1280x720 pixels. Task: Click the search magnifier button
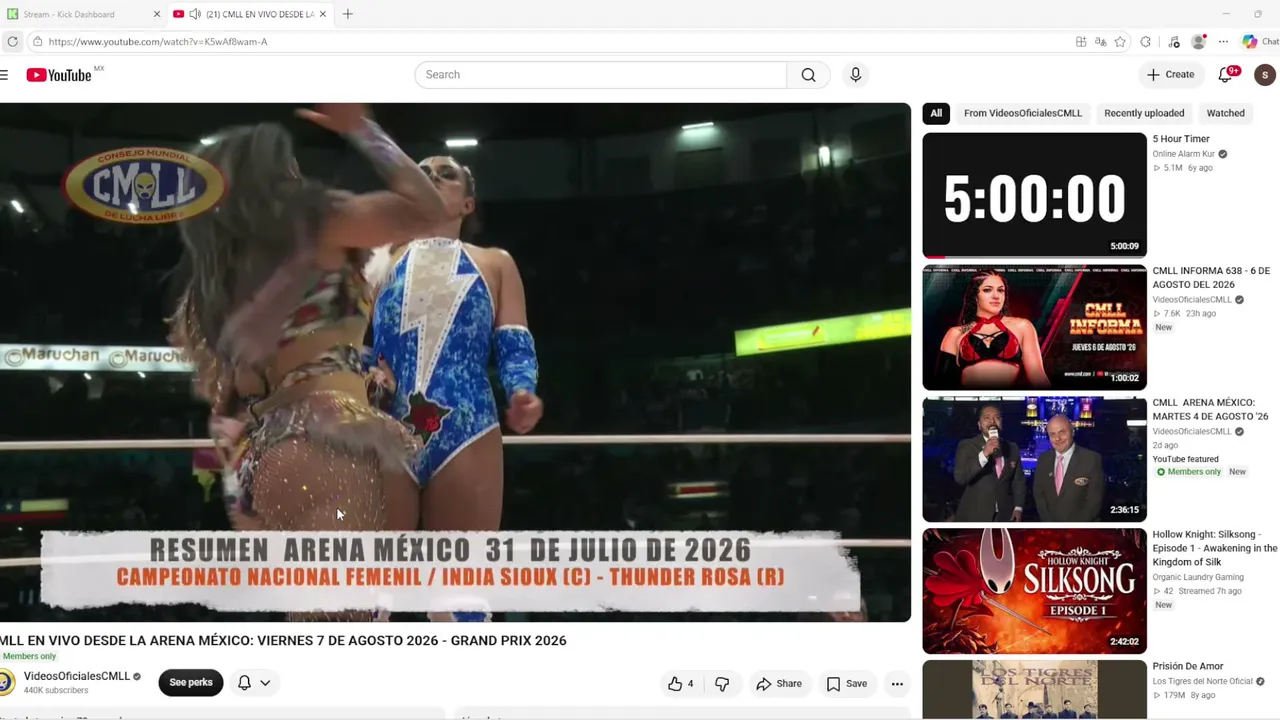pos(808,75)
